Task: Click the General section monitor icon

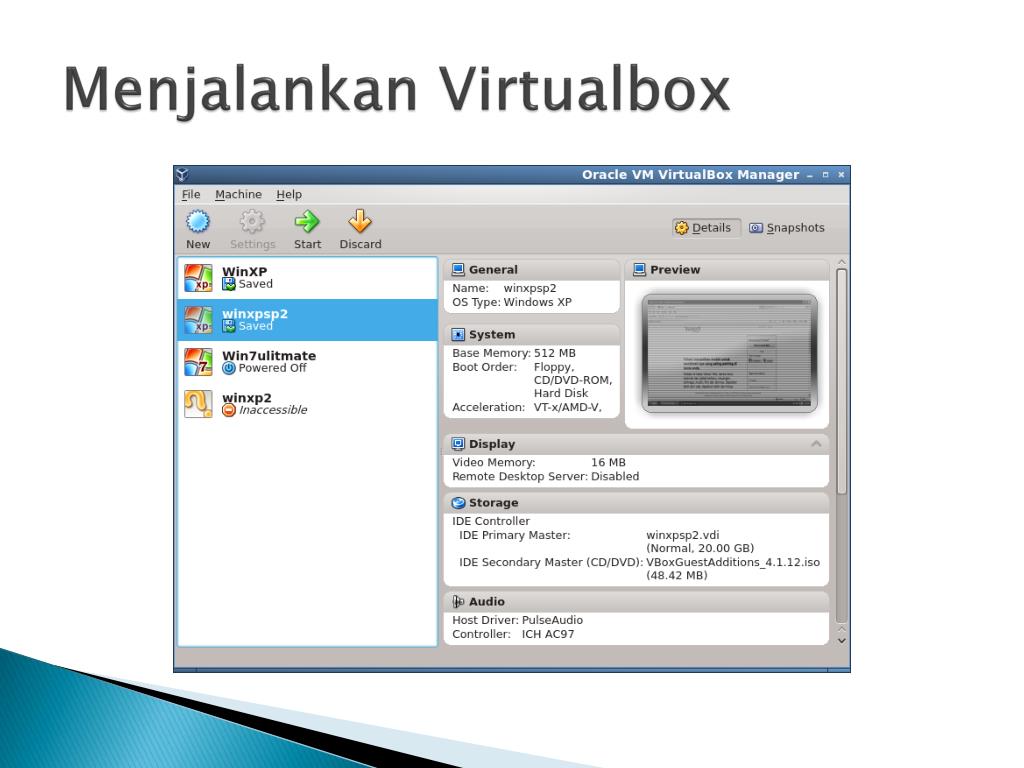Action: tap(458, 270)
